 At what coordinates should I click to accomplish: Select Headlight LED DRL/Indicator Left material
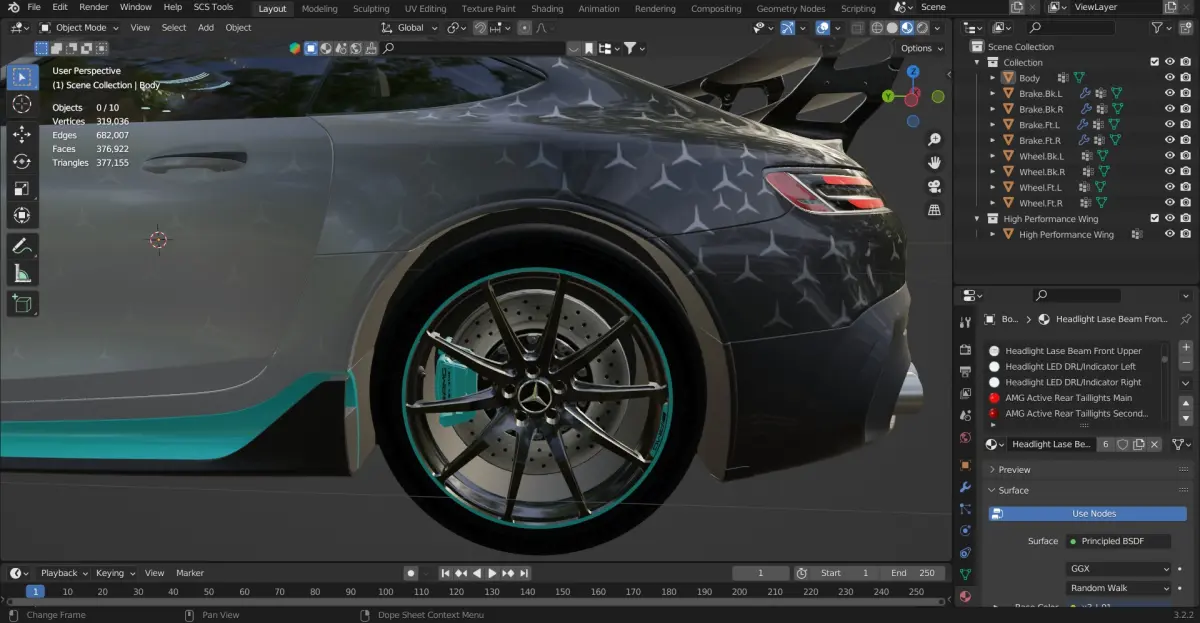[1070, 367]
